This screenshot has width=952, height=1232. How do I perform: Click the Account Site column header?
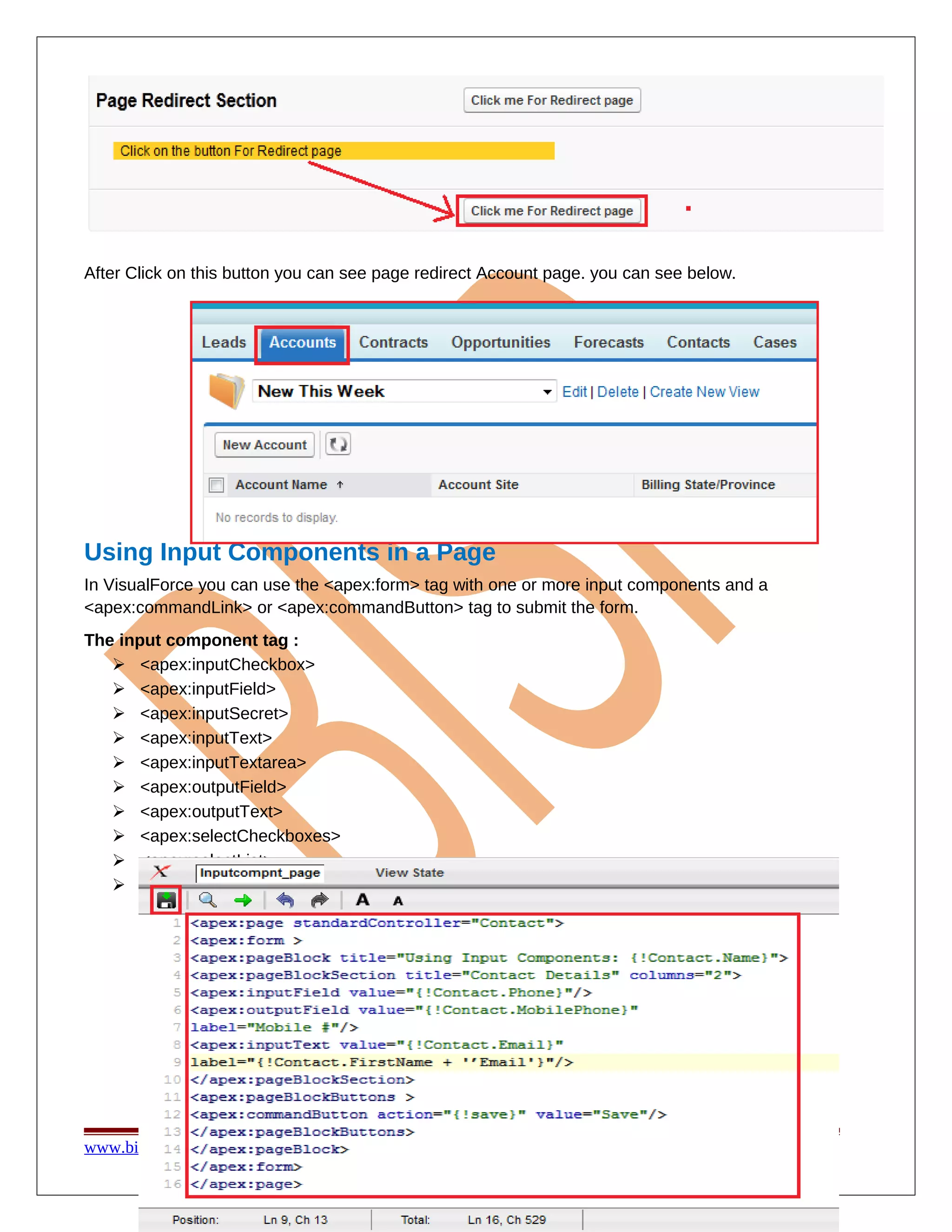pos(478,484)
